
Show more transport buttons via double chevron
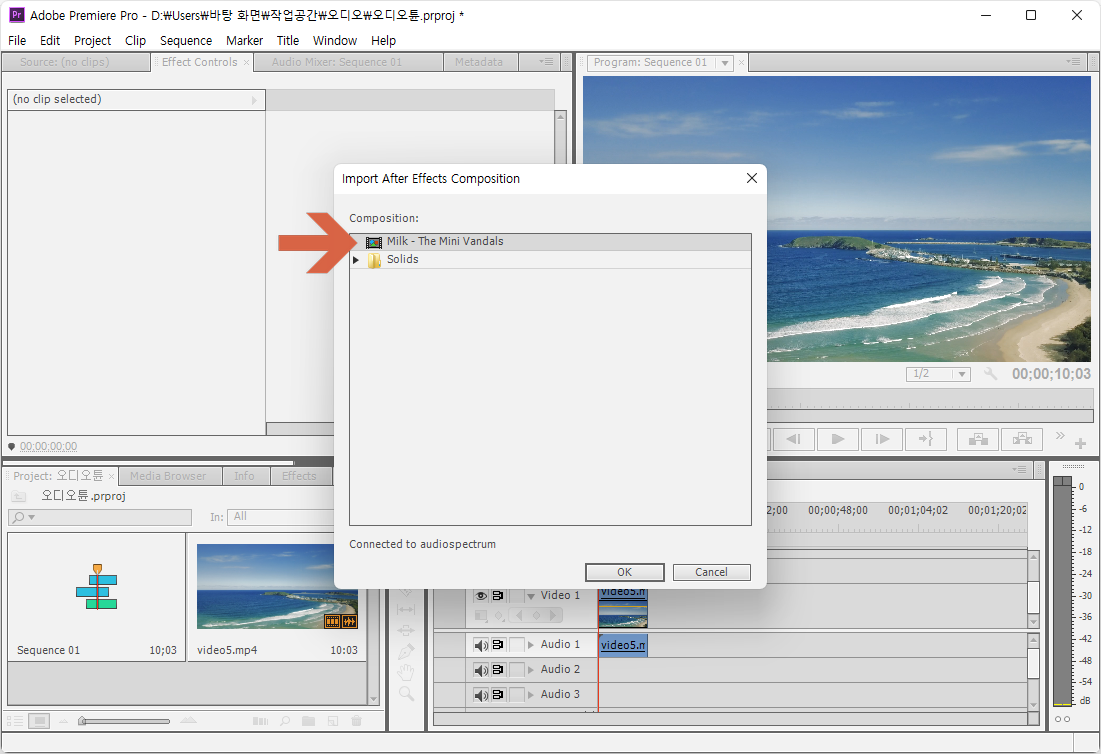coord(1060,436)
